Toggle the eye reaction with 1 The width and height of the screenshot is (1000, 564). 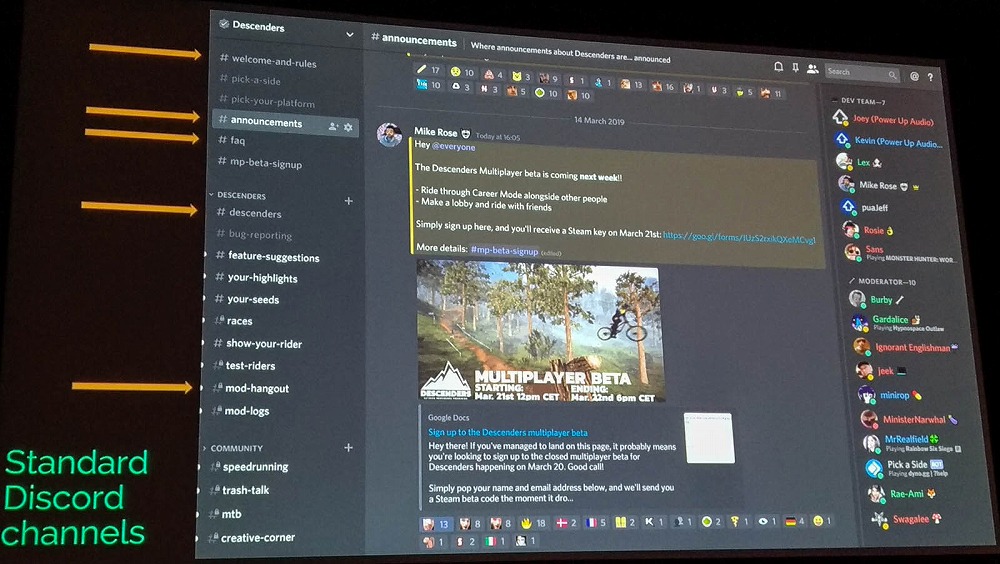[767, 521]
